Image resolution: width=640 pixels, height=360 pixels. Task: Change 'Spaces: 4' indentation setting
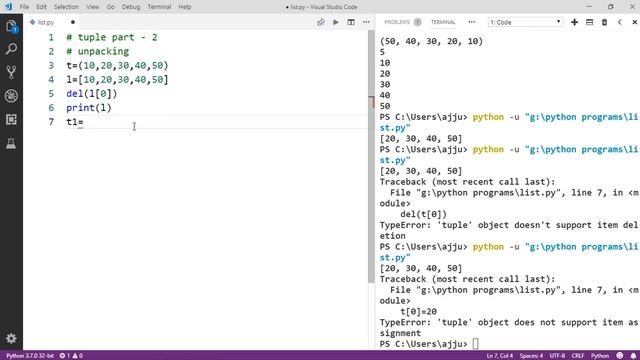pos(531,356)
